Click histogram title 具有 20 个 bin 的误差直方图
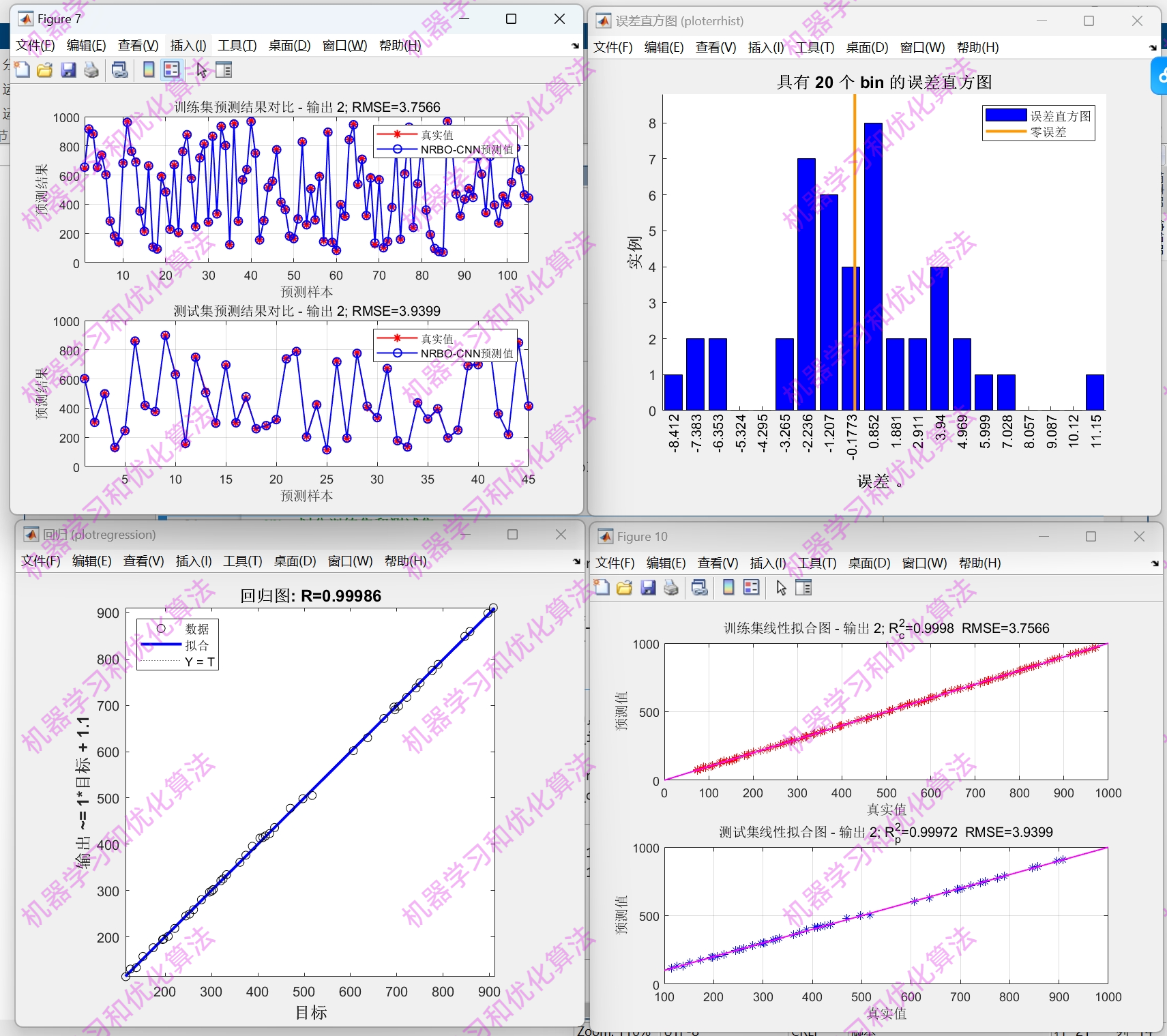The height and width of the screenshot is (1036, 1167). pyautogui.click(x=884, y=82)
